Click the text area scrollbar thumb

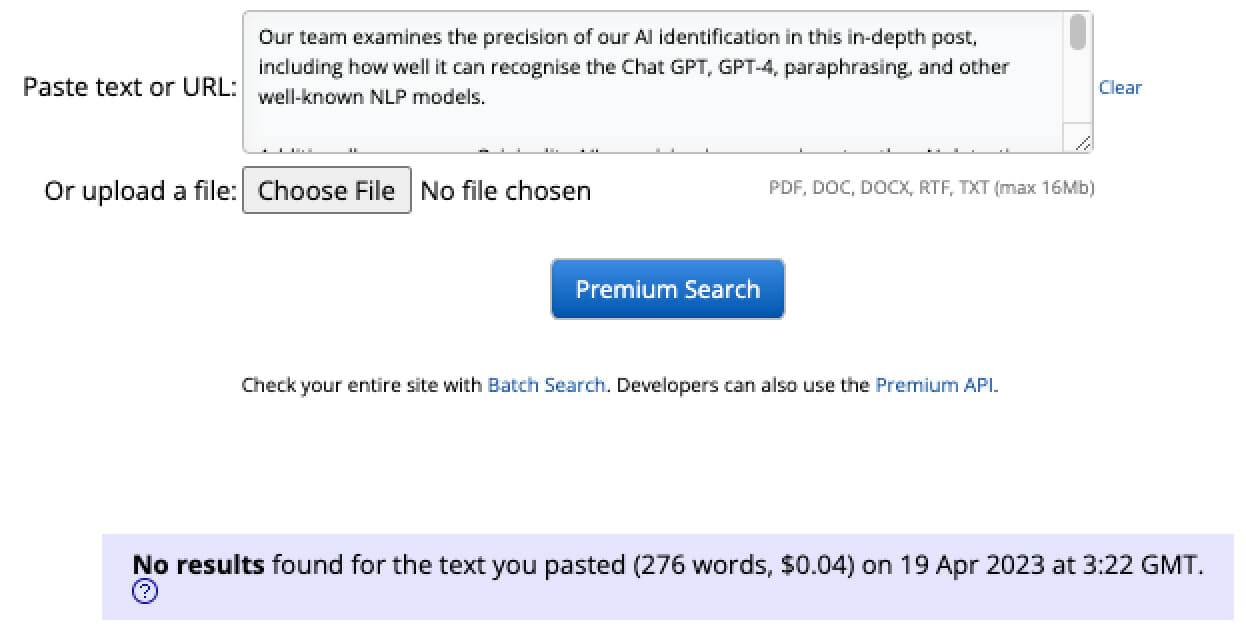coord(1077,32)
